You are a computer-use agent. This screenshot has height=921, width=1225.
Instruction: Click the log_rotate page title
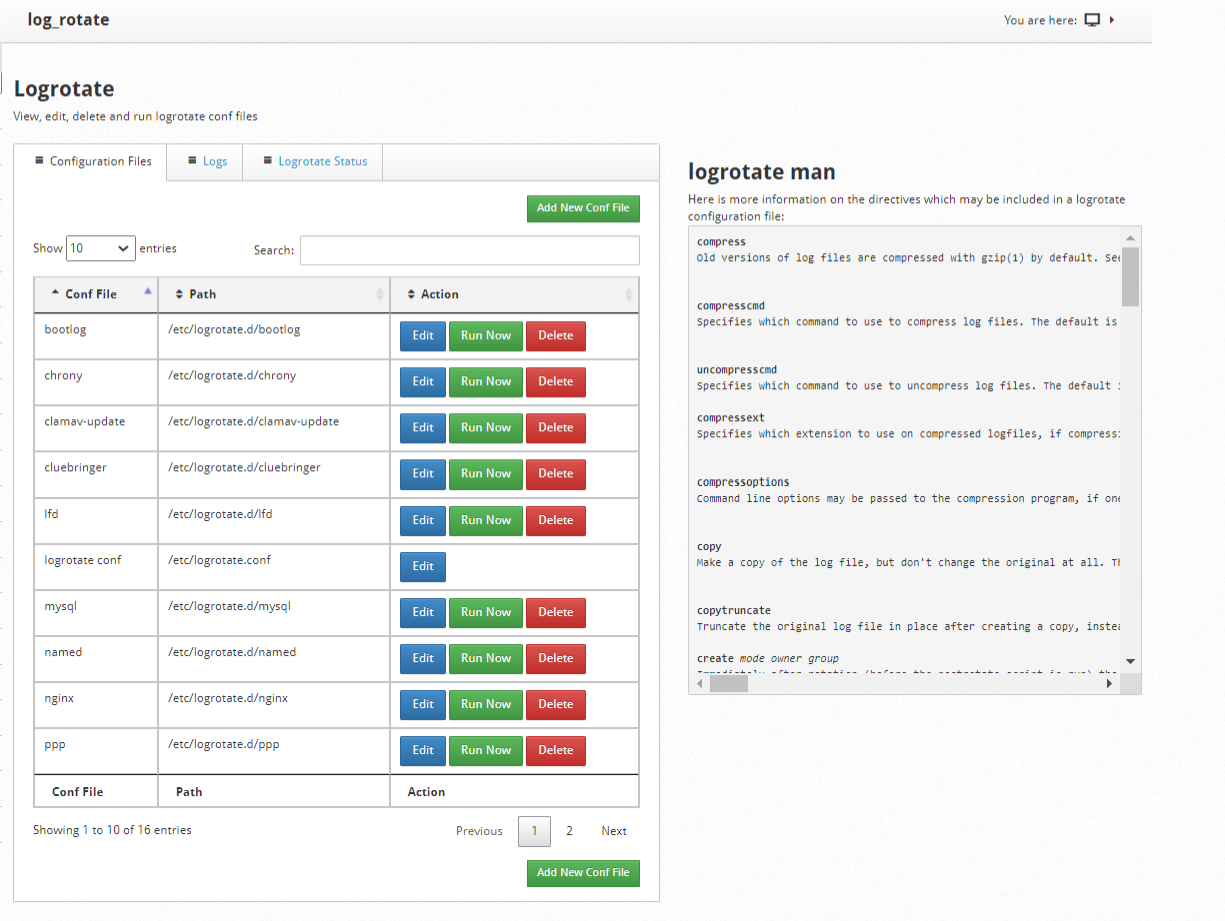69,19
